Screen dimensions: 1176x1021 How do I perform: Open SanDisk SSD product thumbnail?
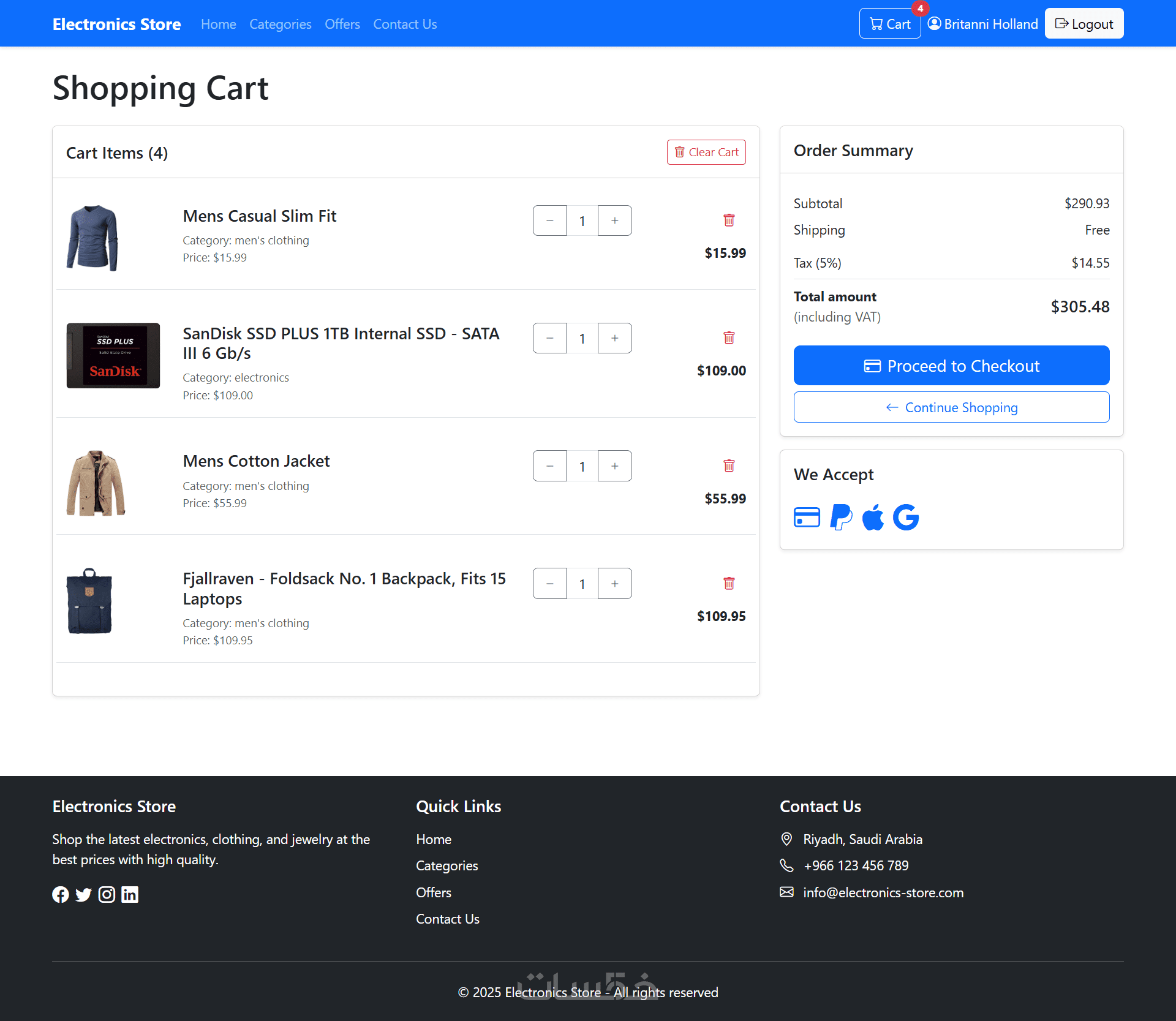click(113, 355)
